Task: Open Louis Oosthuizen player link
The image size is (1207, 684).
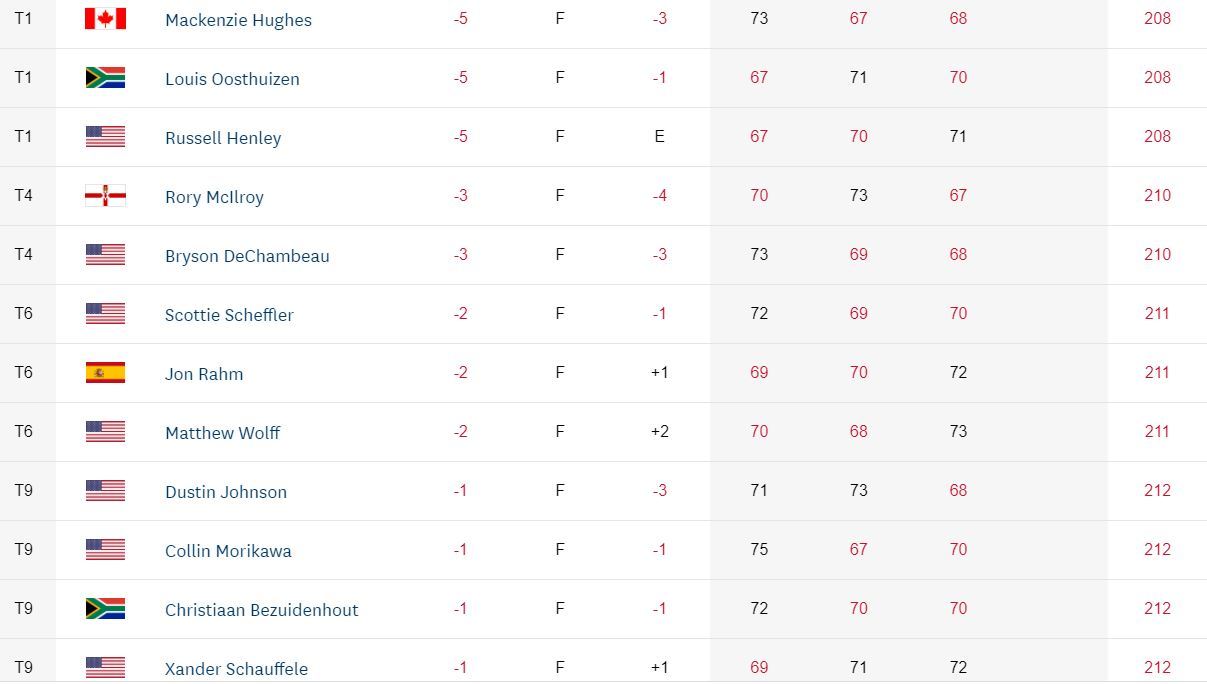Action: [x=232, y=79]
